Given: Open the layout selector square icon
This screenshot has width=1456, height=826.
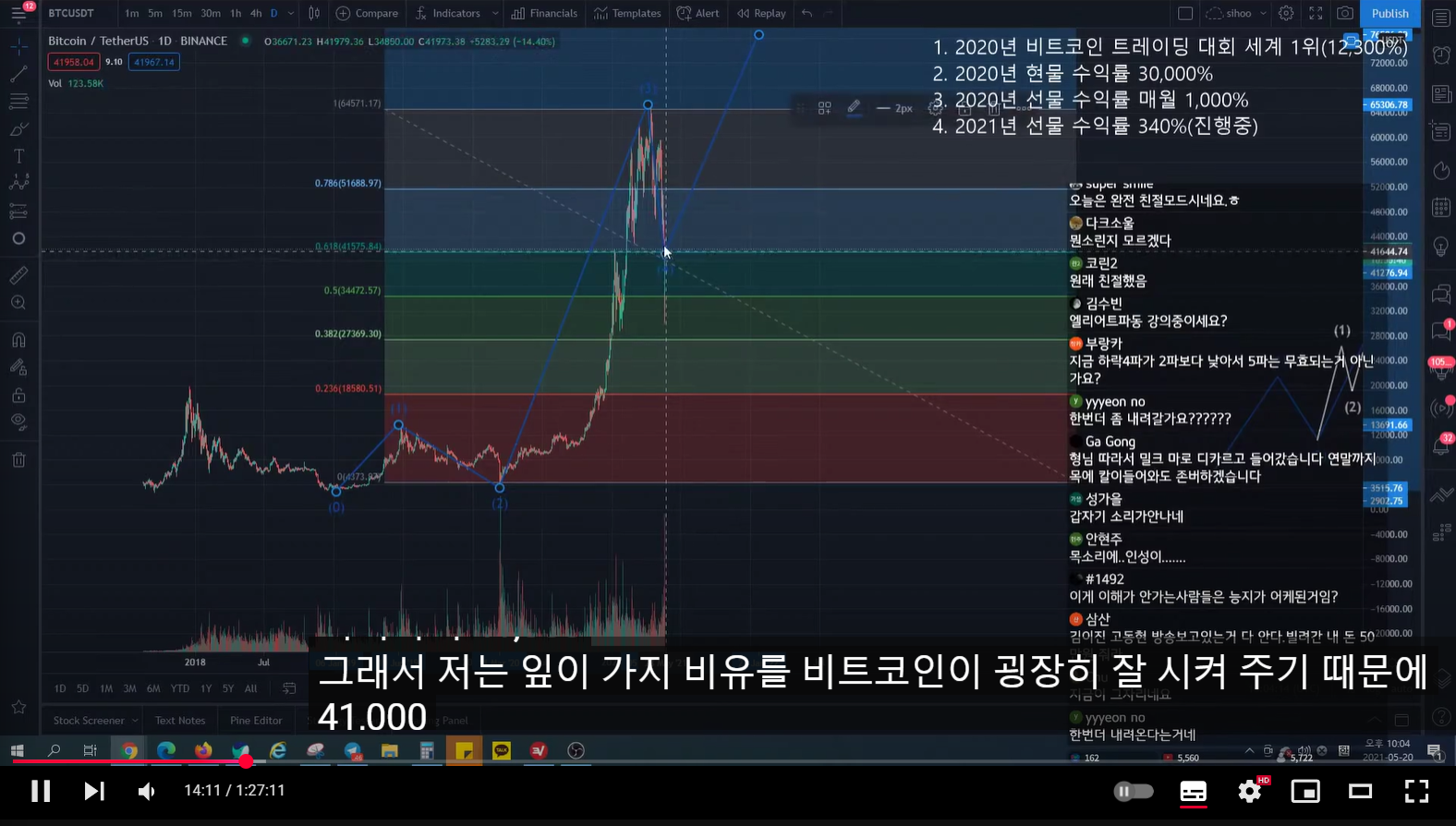Looking at the screenshot, I should pos(1185,13).
